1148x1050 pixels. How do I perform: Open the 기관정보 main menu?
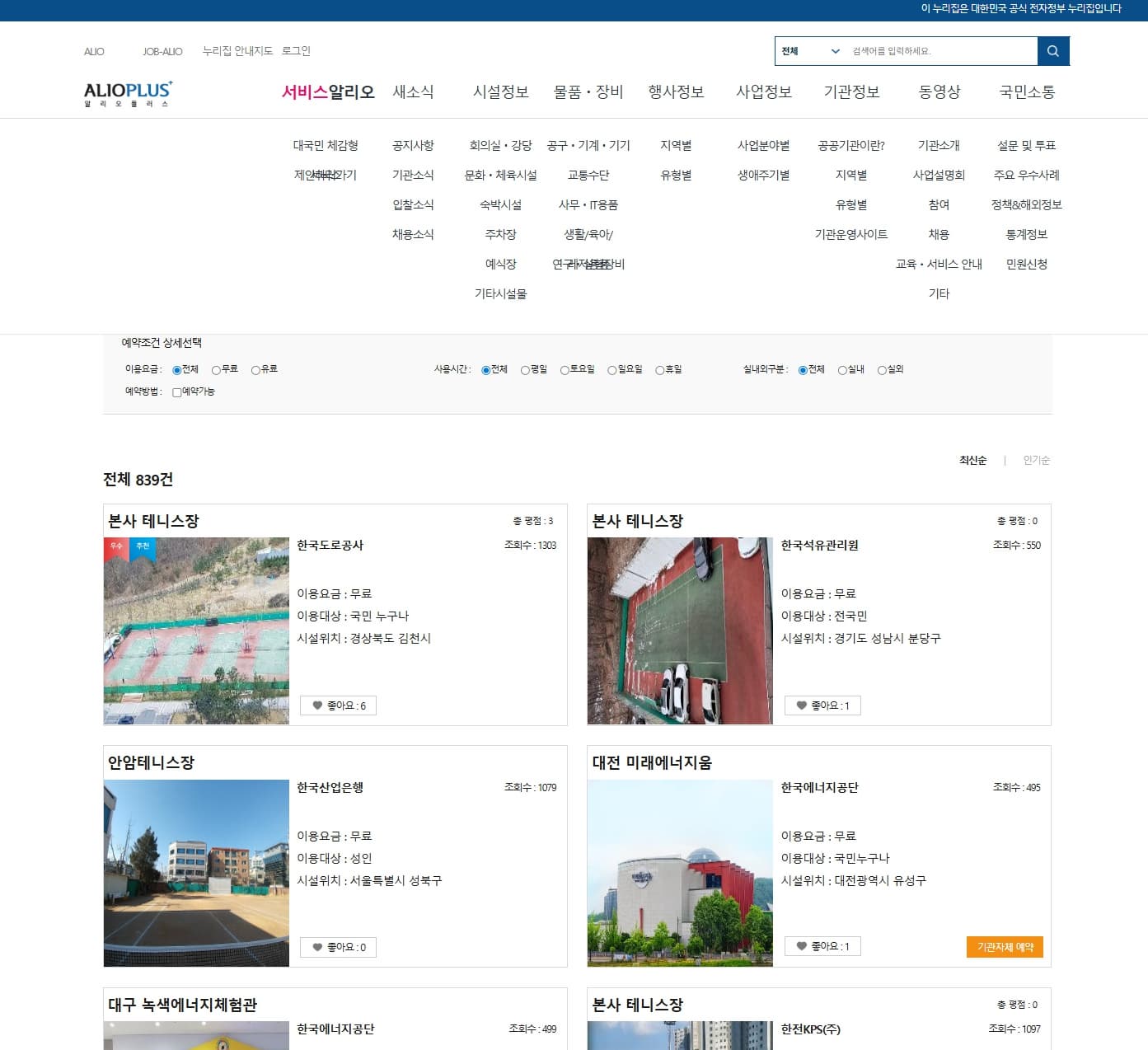click(851, 91)
